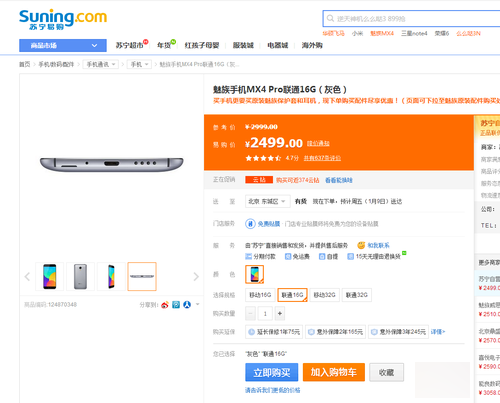This screenshot has height=403, width=500.
Task: Choose 意外保障3年245元 warranty option
Action: 398,332
